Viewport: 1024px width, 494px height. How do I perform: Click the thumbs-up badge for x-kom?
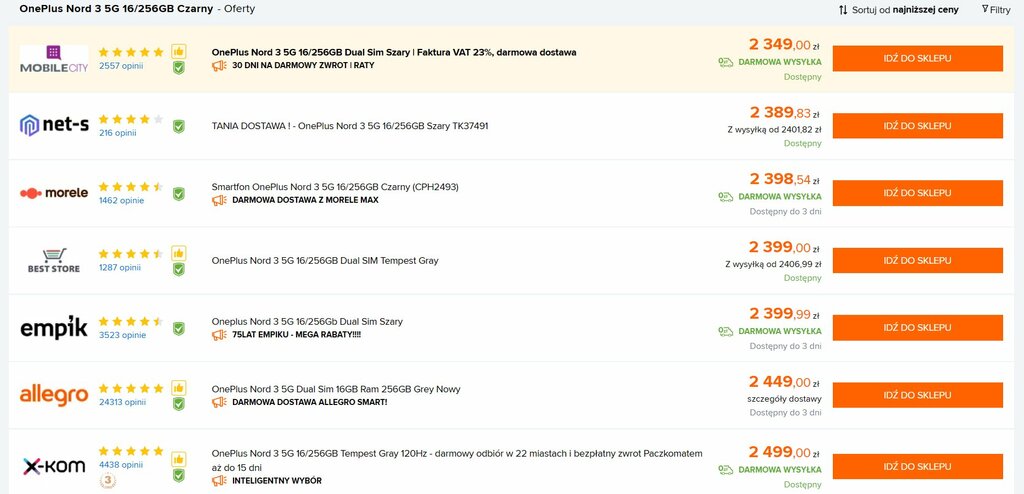(178, 459)
